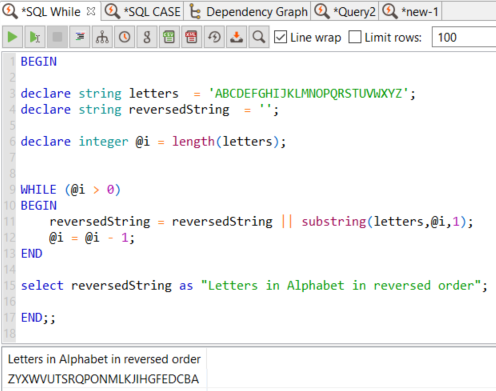This screenshot has width=496, height=391.
Task: Click the substring function on line 11
Action: (334, 222)
